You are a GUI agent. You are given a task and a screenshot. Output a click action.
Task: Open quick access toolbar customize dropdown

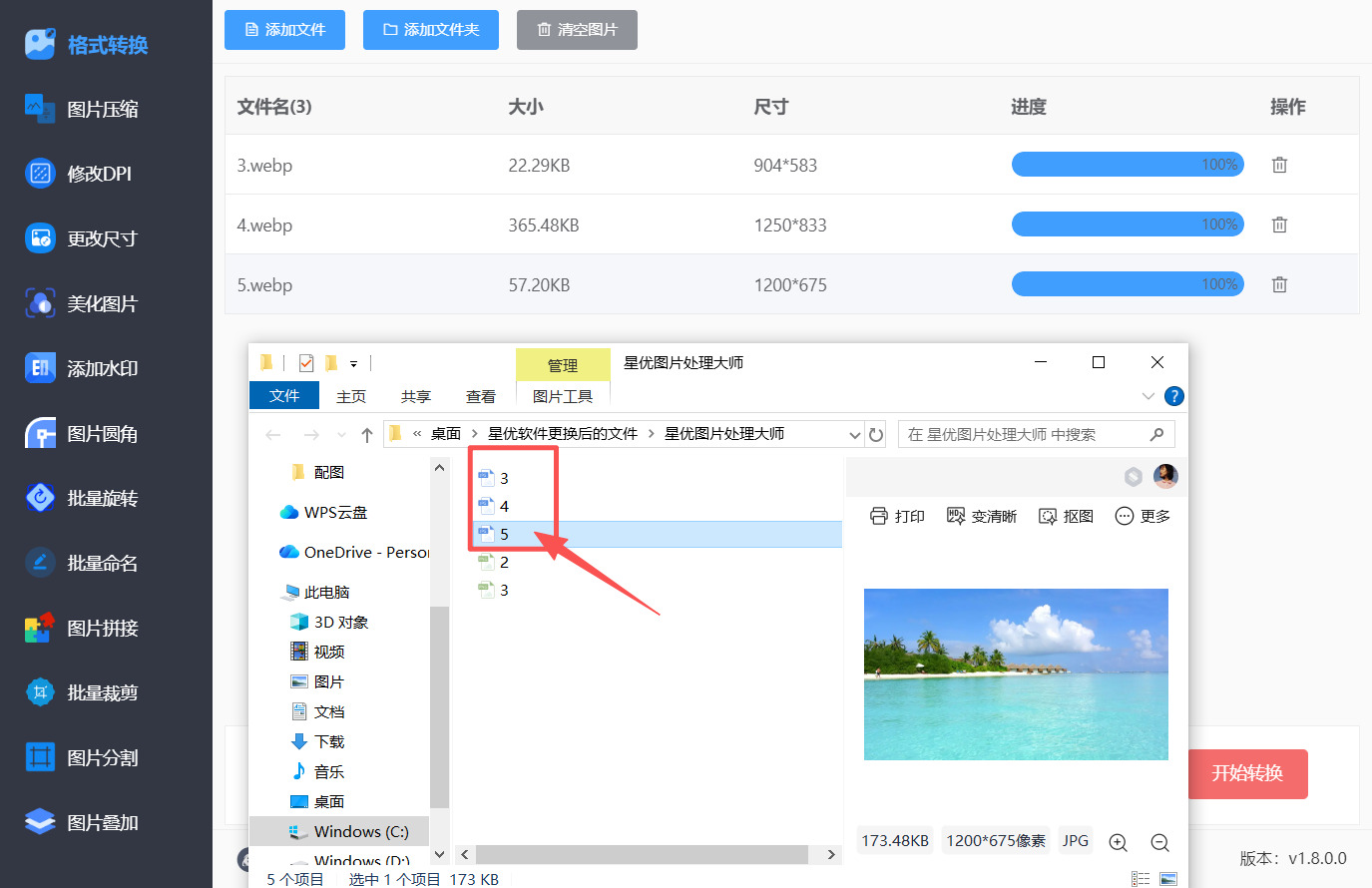tap(353, 364)
